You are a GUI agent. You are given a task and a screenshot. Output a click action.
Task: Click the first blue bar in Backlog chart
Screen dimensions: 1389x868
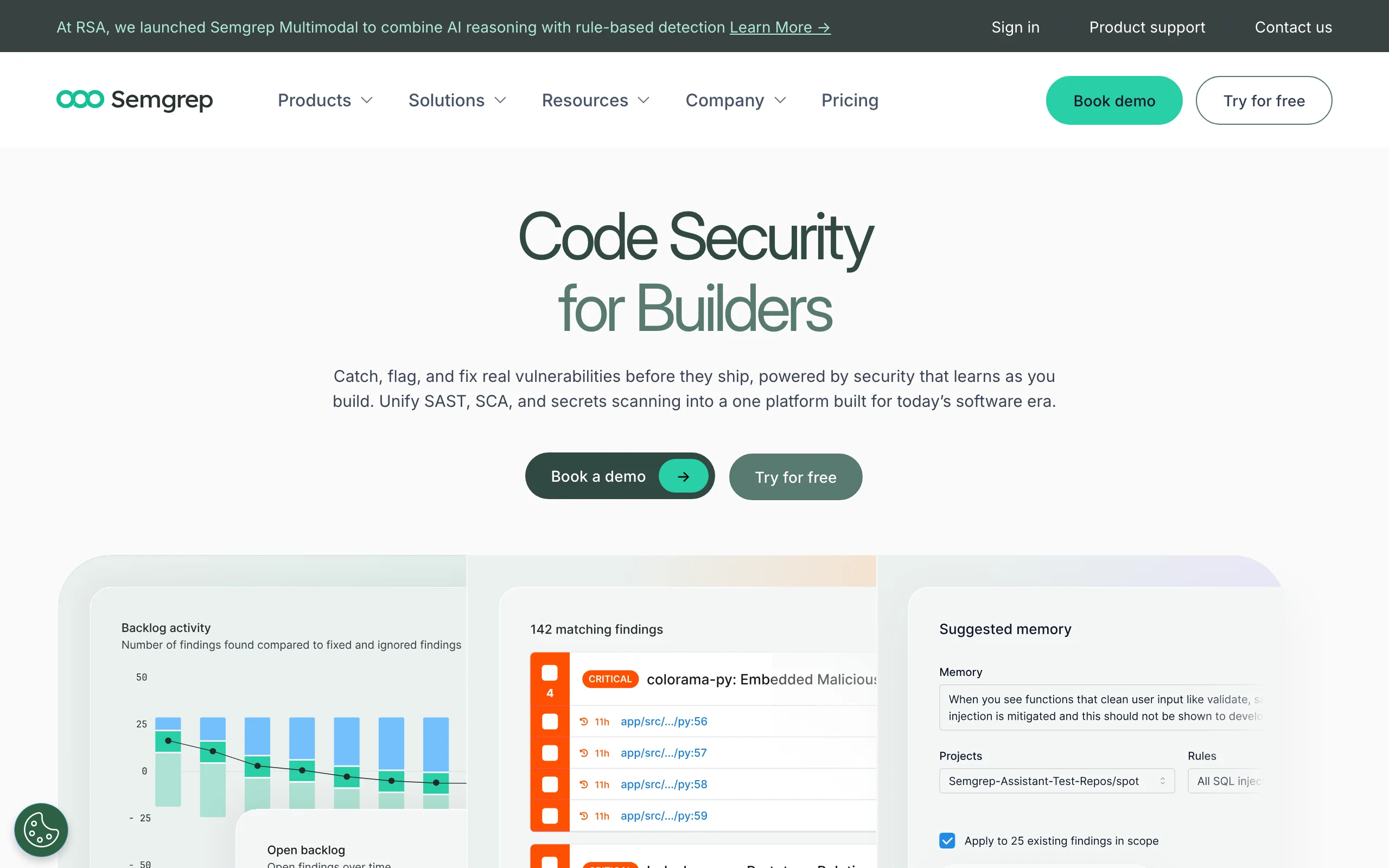click(168, 723)
